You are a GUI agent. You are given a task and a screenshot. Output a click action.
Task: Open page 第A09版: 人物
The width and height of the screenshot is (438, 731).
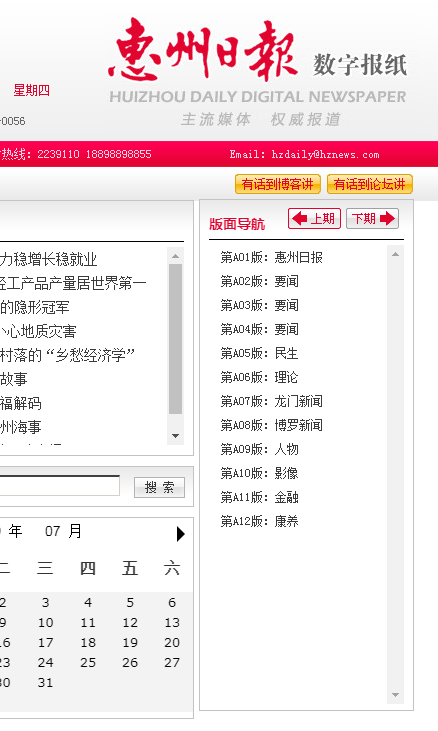(x=260, y=449)
